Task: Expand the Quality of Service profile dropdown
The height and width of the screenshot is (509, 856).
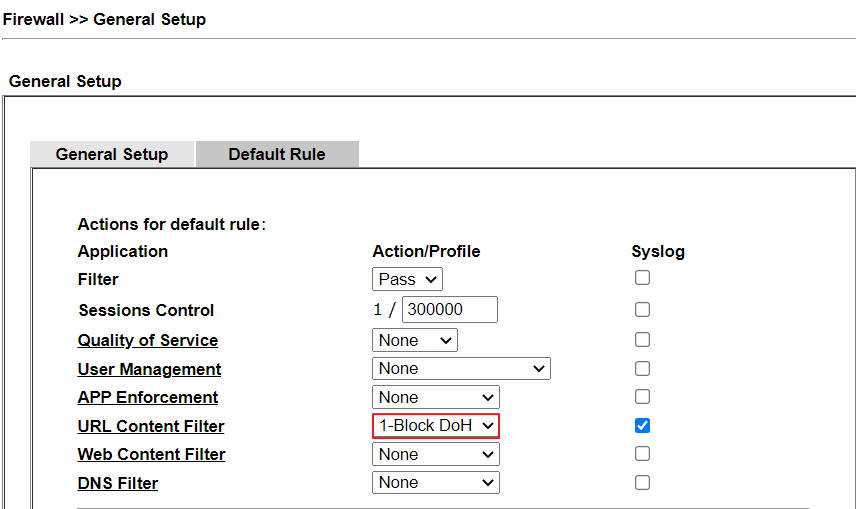Action: 415,340
